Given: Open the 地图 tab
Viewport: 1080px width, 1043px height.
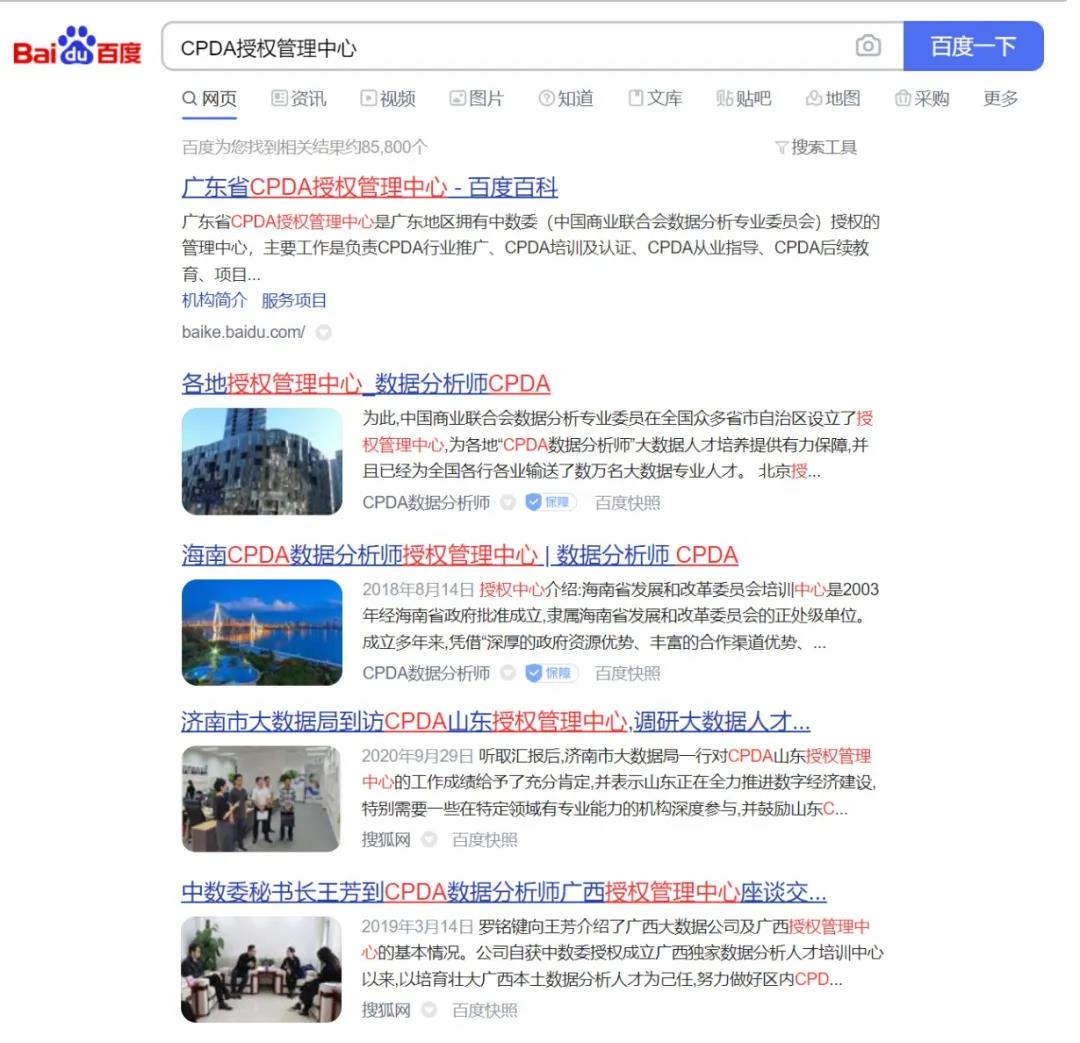Looking at the screenshot, I should click(833, 99).
